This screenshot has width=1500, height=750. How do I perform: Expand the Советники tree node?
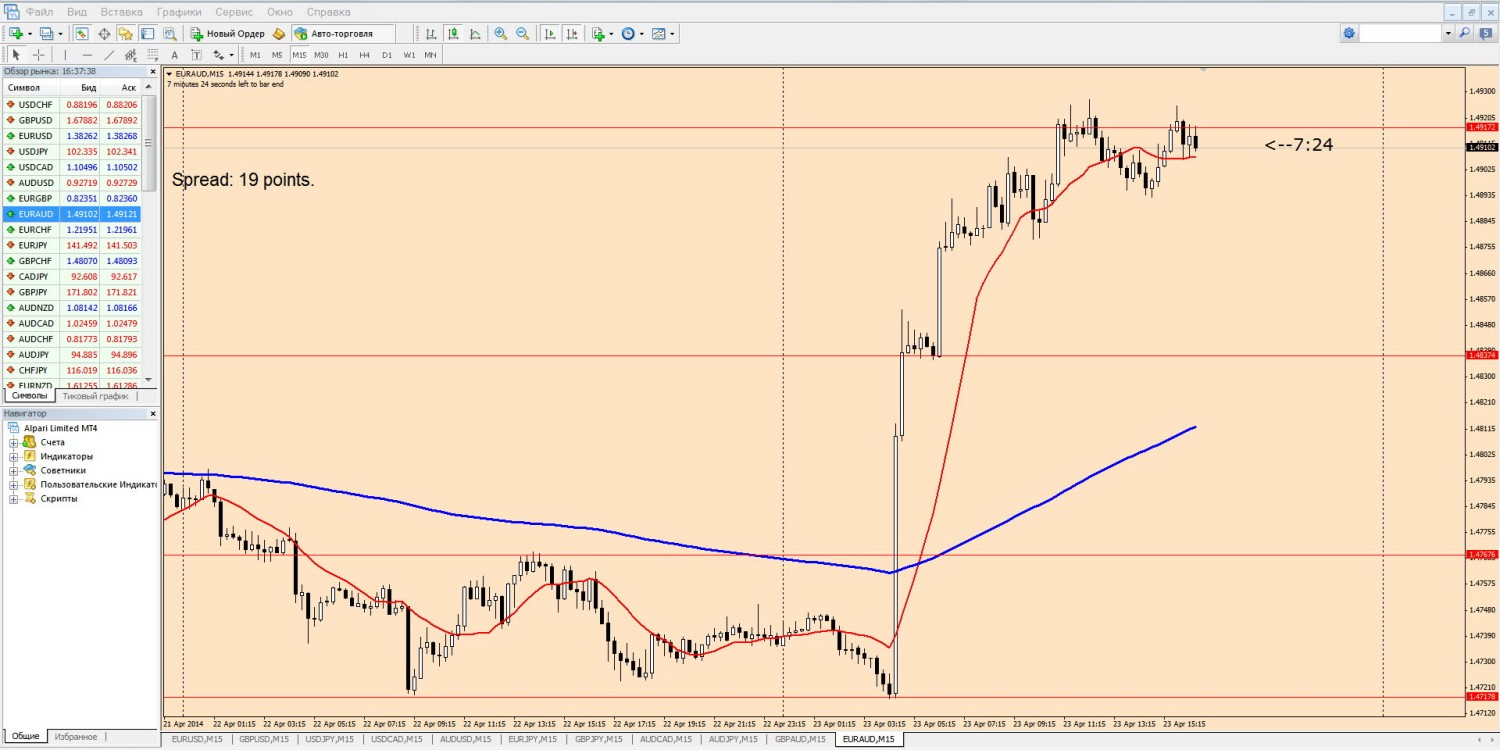pos(14,470)
